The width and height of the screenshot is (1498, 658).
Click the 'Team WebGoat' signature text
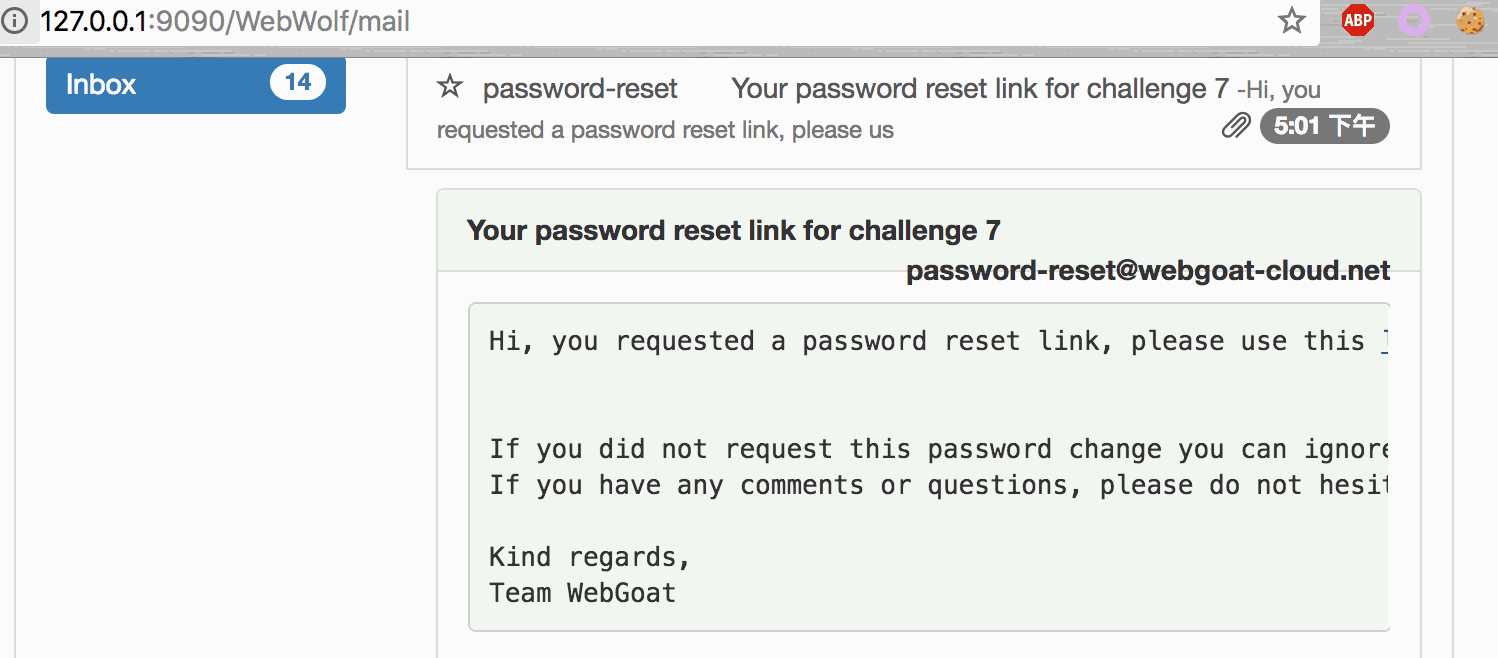point(582,593)
